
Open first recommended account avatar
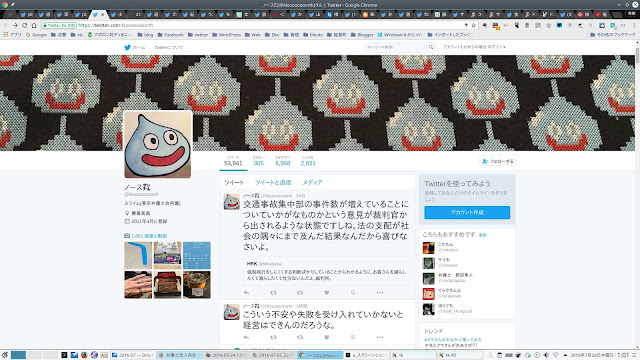[x=428, y=248]
